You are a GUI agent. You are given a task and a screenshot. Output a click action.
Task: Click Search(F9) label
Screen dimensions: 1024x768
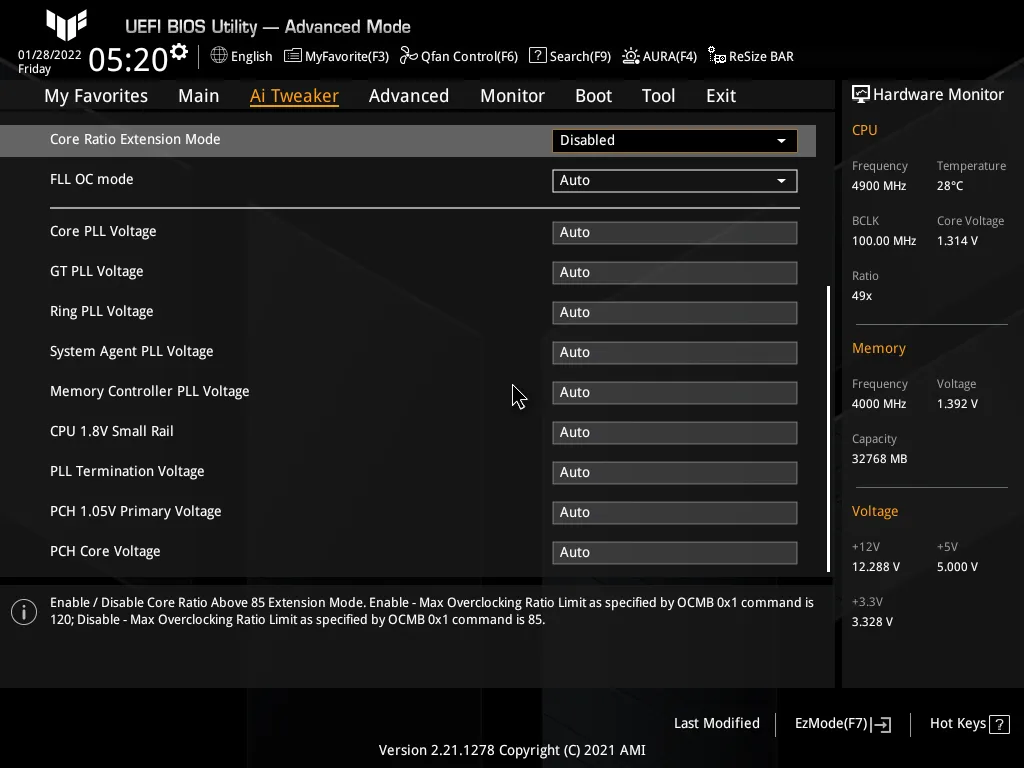click(581, 56)
